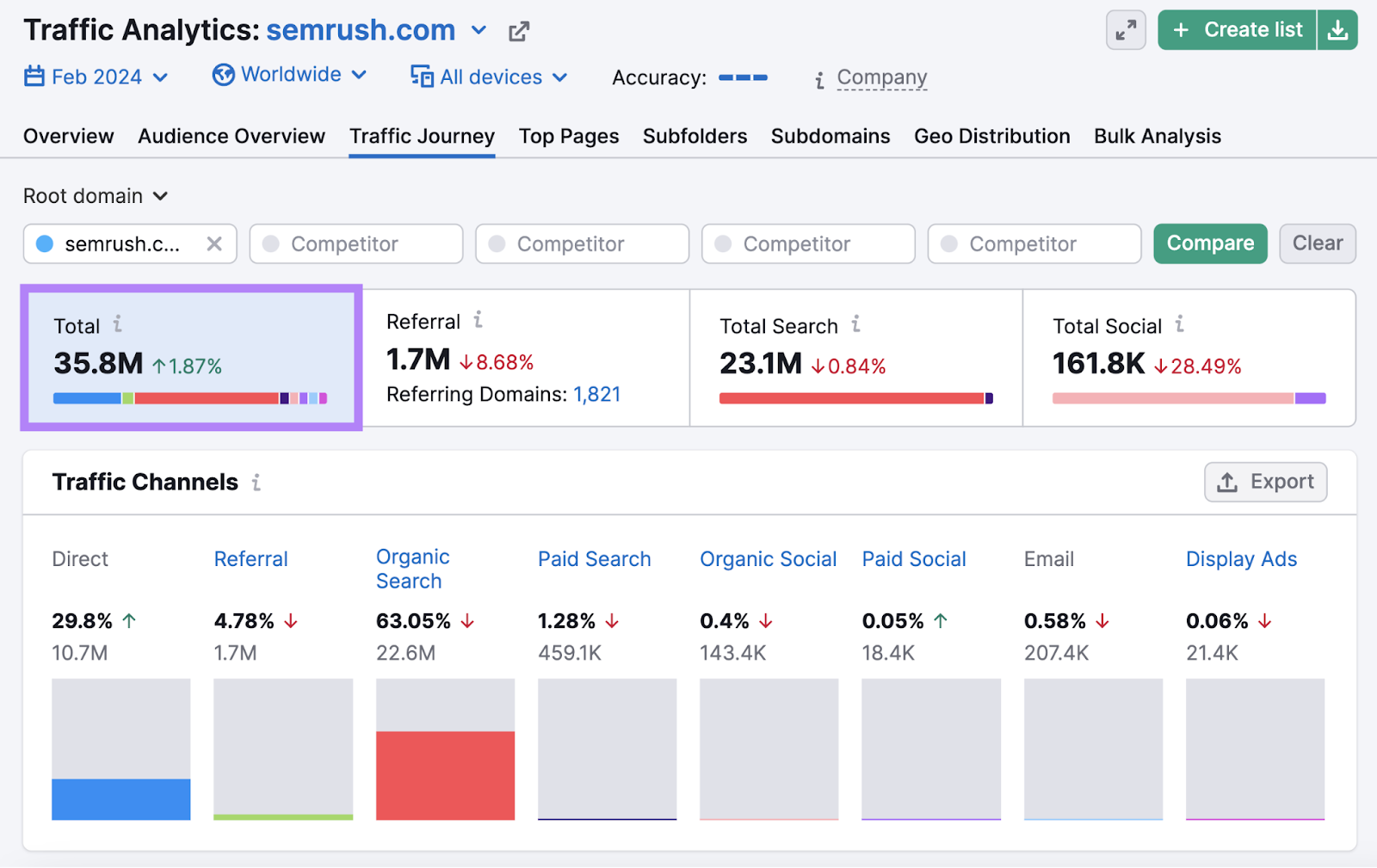
Task: Remove the semrush.com domain filter chip
Action: pyautogui.click(x=214, y=243)
